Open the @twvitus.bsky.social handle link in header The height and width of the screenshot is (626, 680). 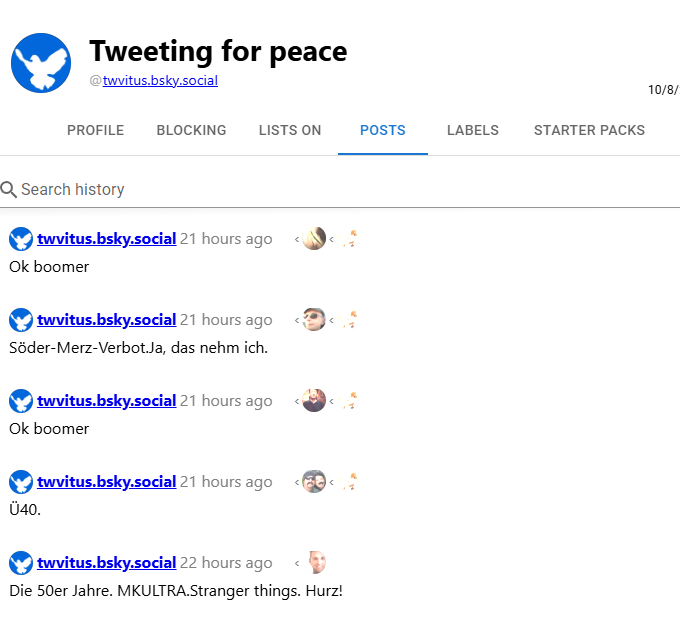tap(160, 81)
